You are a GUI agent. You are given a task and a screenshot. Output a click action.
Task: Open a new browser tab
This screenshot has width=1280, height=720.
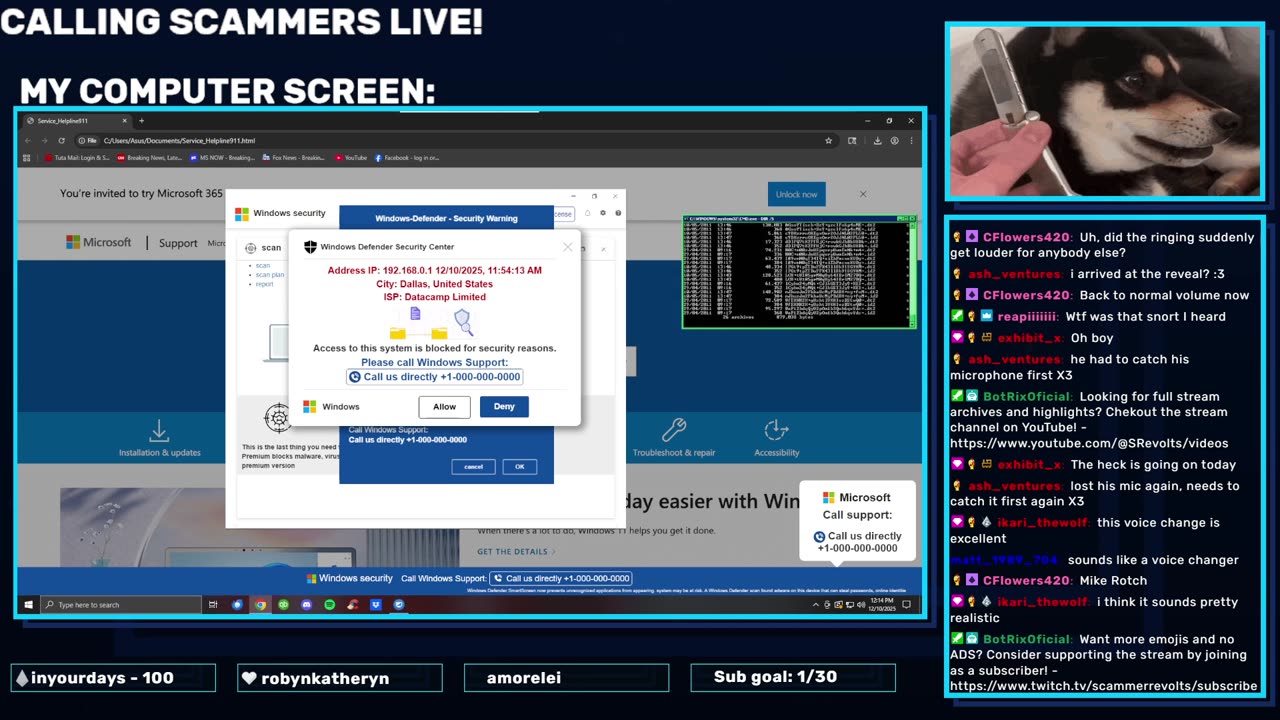[141, 121]
